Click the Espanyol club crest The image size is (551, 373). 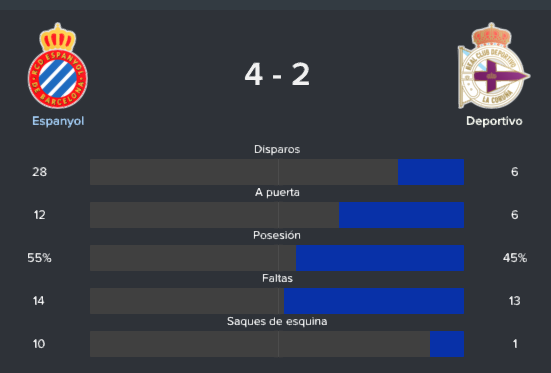click(58, 66)
